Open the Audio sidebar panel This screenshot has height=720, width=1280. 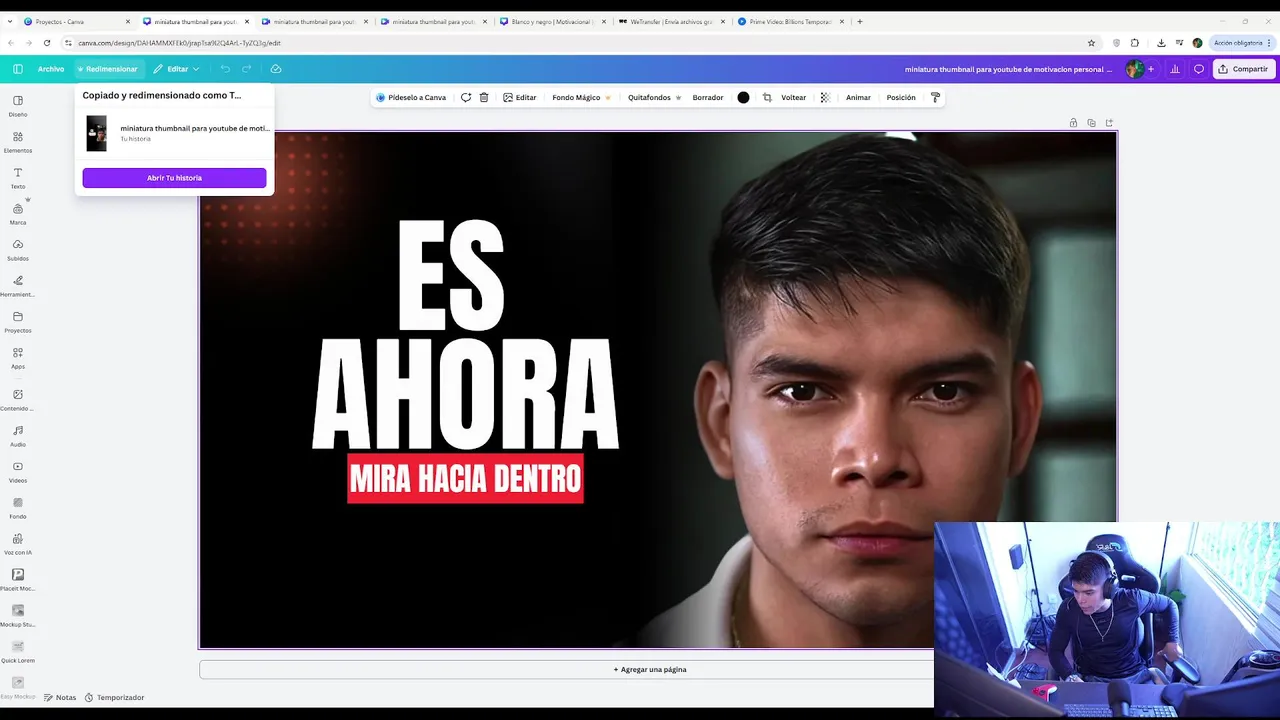[x=18, y=435]
